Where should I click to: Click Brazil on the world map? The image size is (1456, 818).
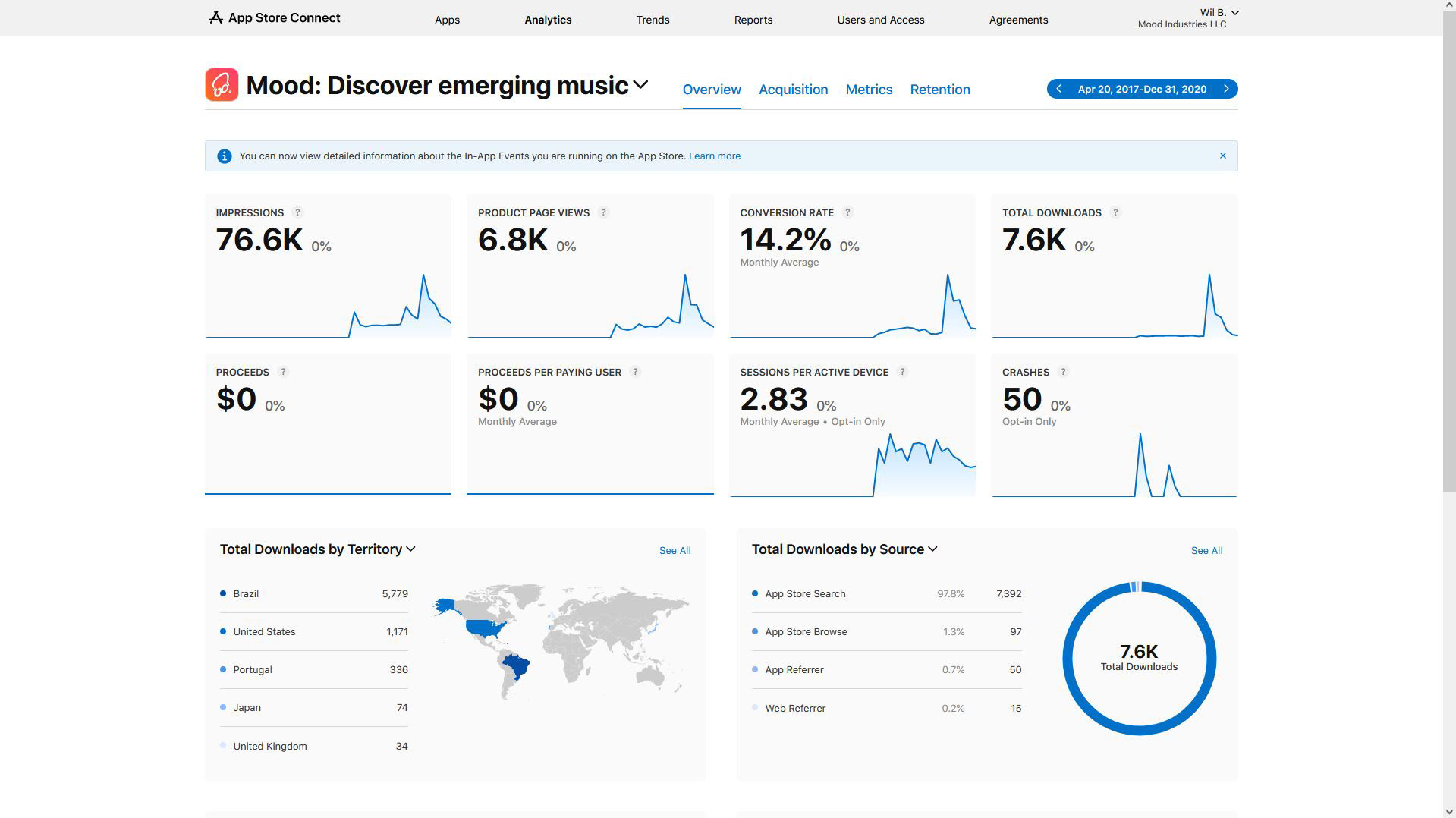[517, 667]
